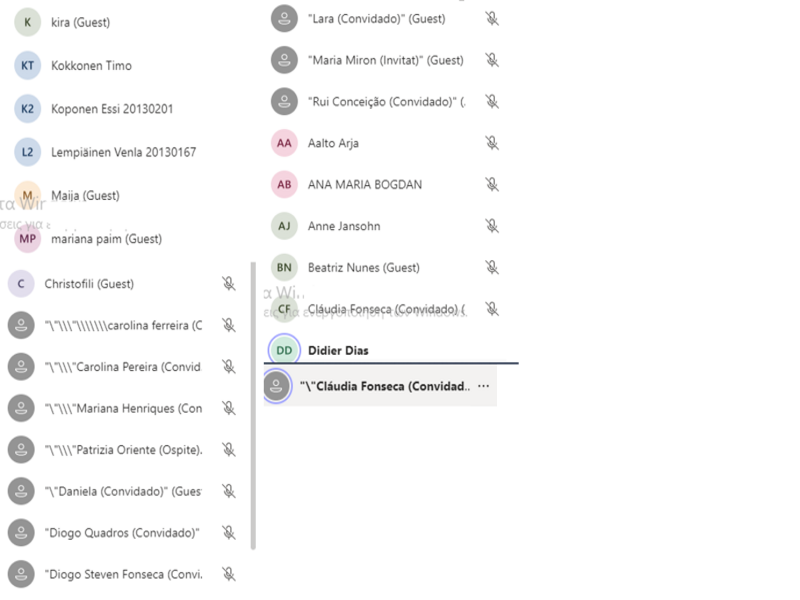Select participant Koponen Essi 20130201

(111, 109)
